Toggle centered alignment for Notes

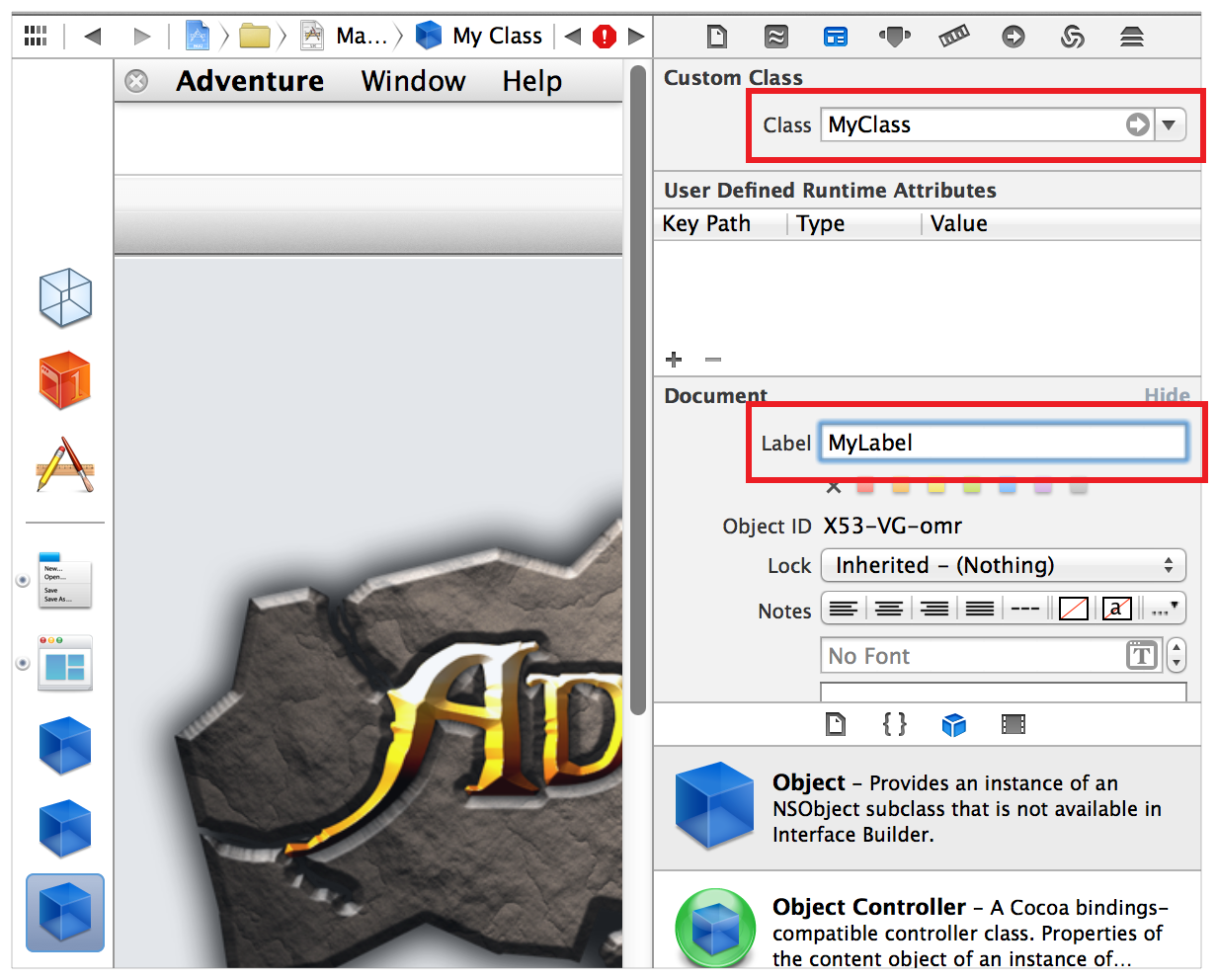point(888,609)
